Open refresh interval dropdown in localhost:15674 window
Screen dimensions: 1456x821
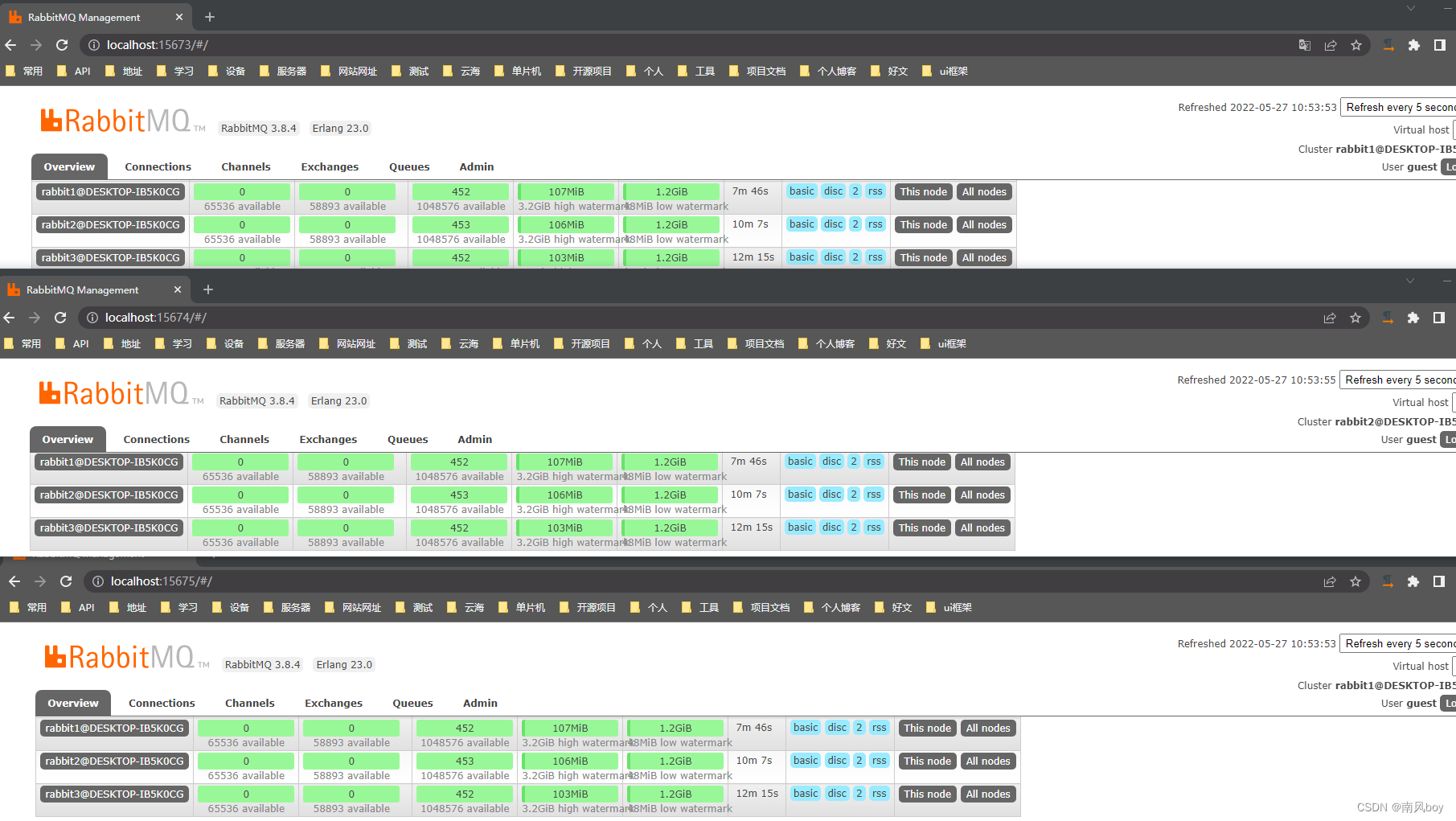[1397, 380]
